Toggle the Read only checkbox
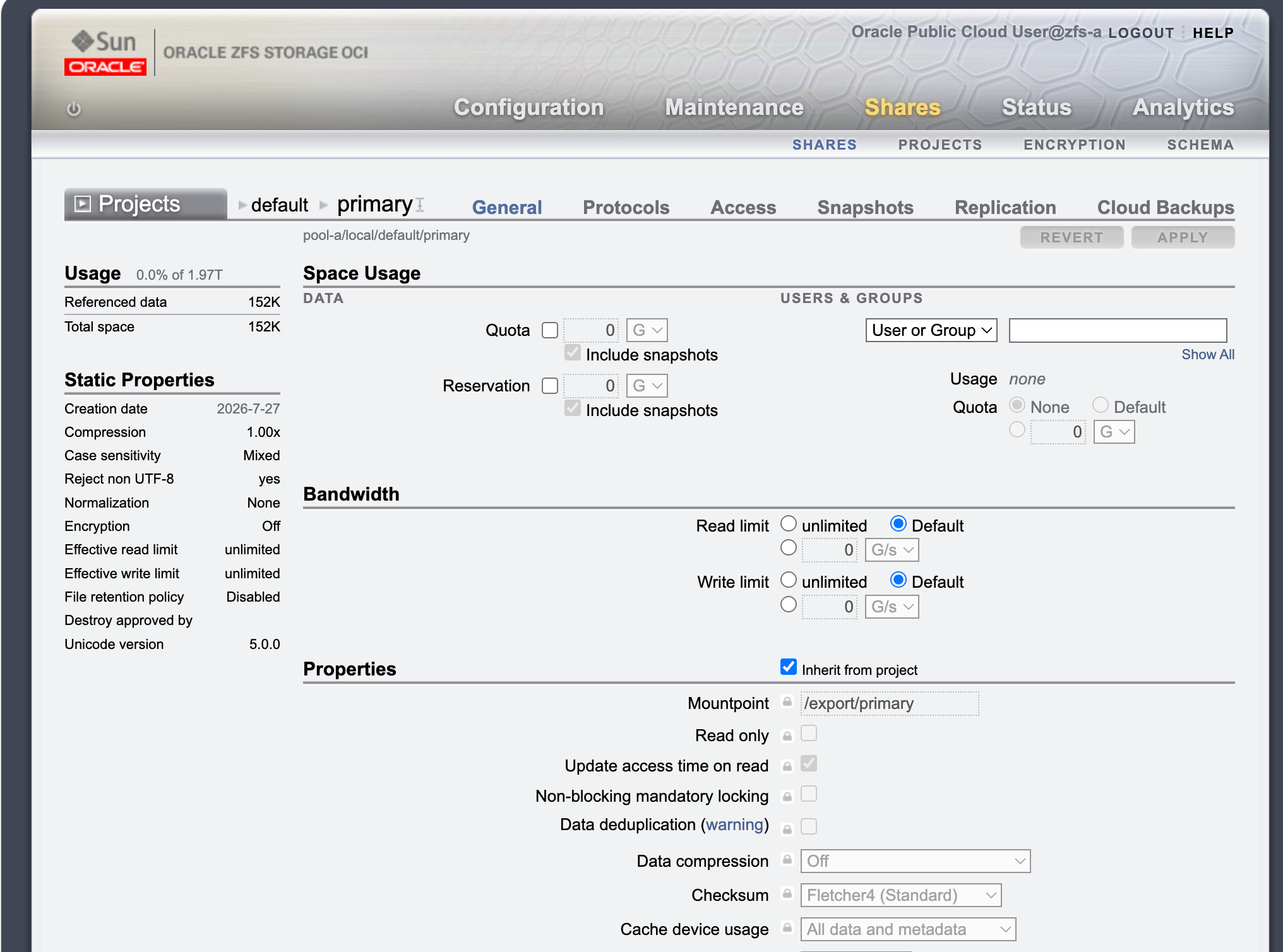 [x=809, y=733]
